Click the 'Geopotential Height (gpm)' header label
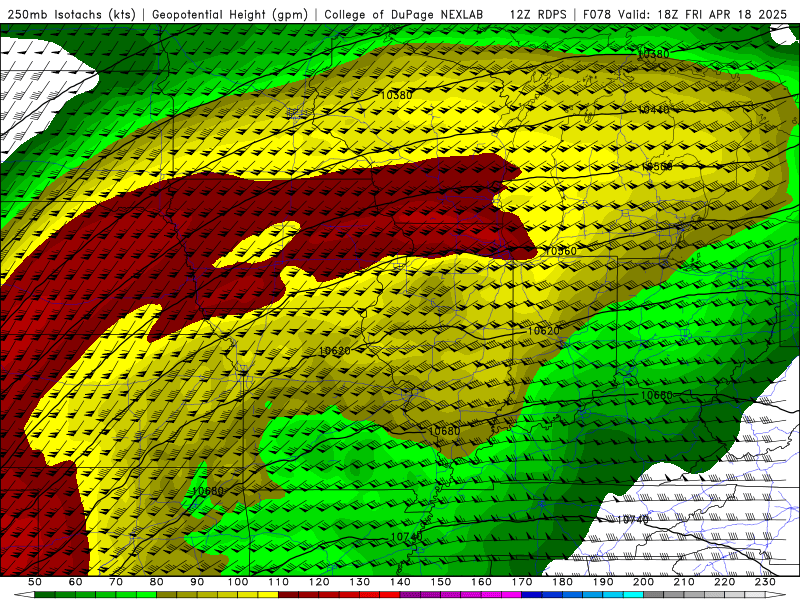This screenshot has width=800, height=600. pyautogui.click(x=230, y=14)
